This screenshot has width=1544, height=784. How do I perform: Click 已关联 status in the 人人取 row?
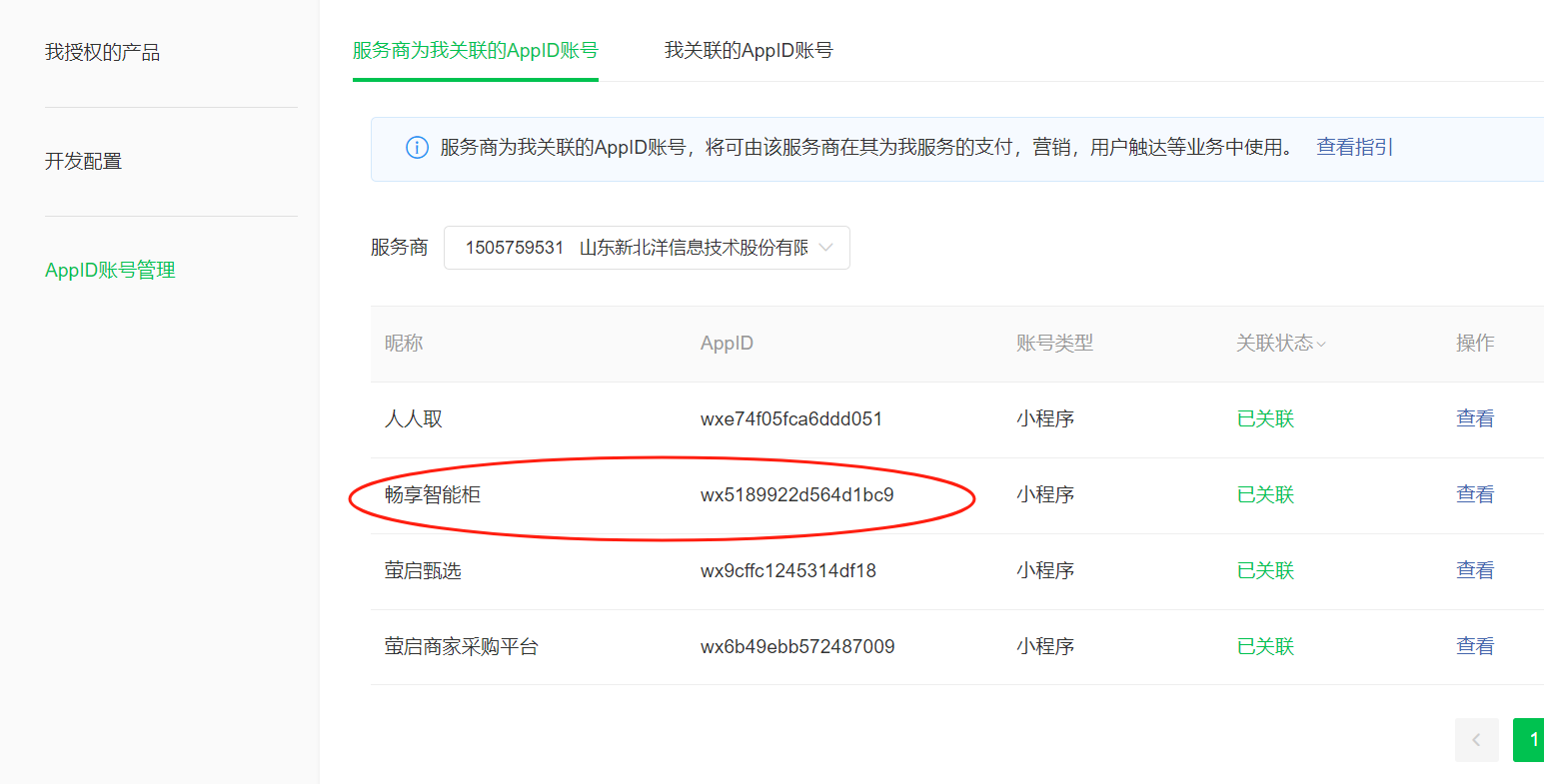point(1265,418)
